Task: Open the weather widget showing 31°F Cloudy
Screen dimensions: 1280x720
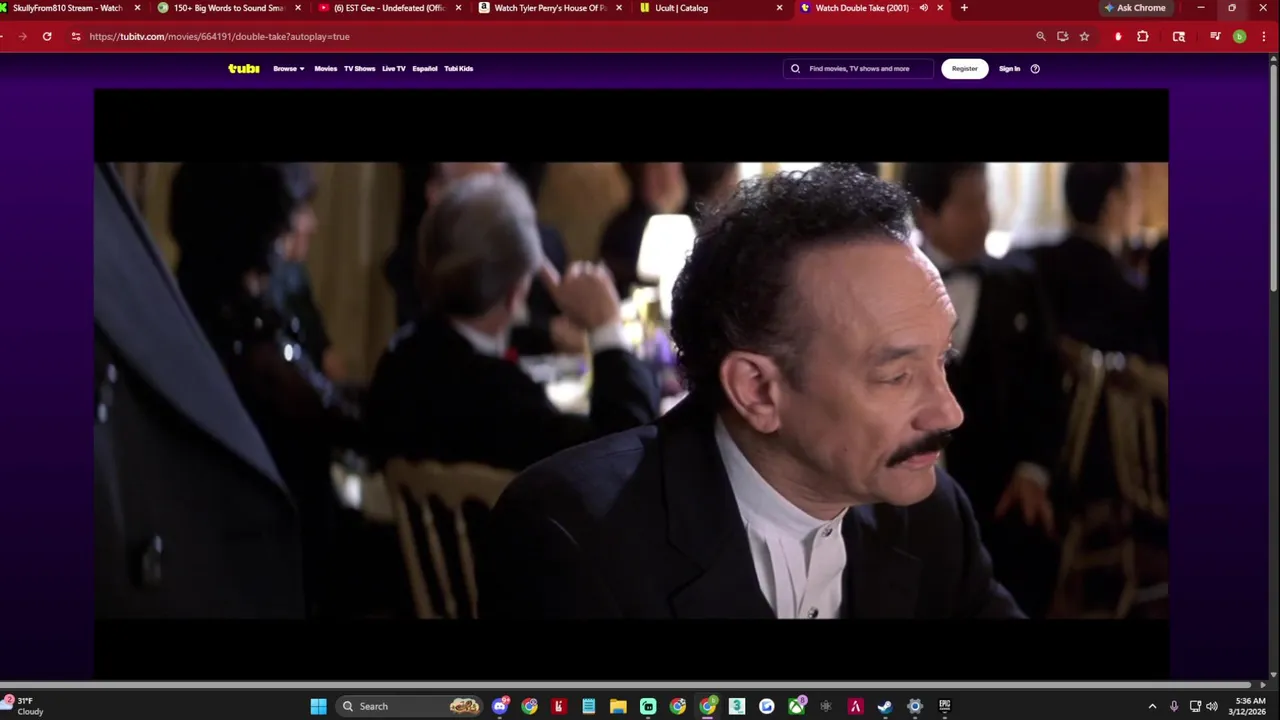Action: click(24, 706)
